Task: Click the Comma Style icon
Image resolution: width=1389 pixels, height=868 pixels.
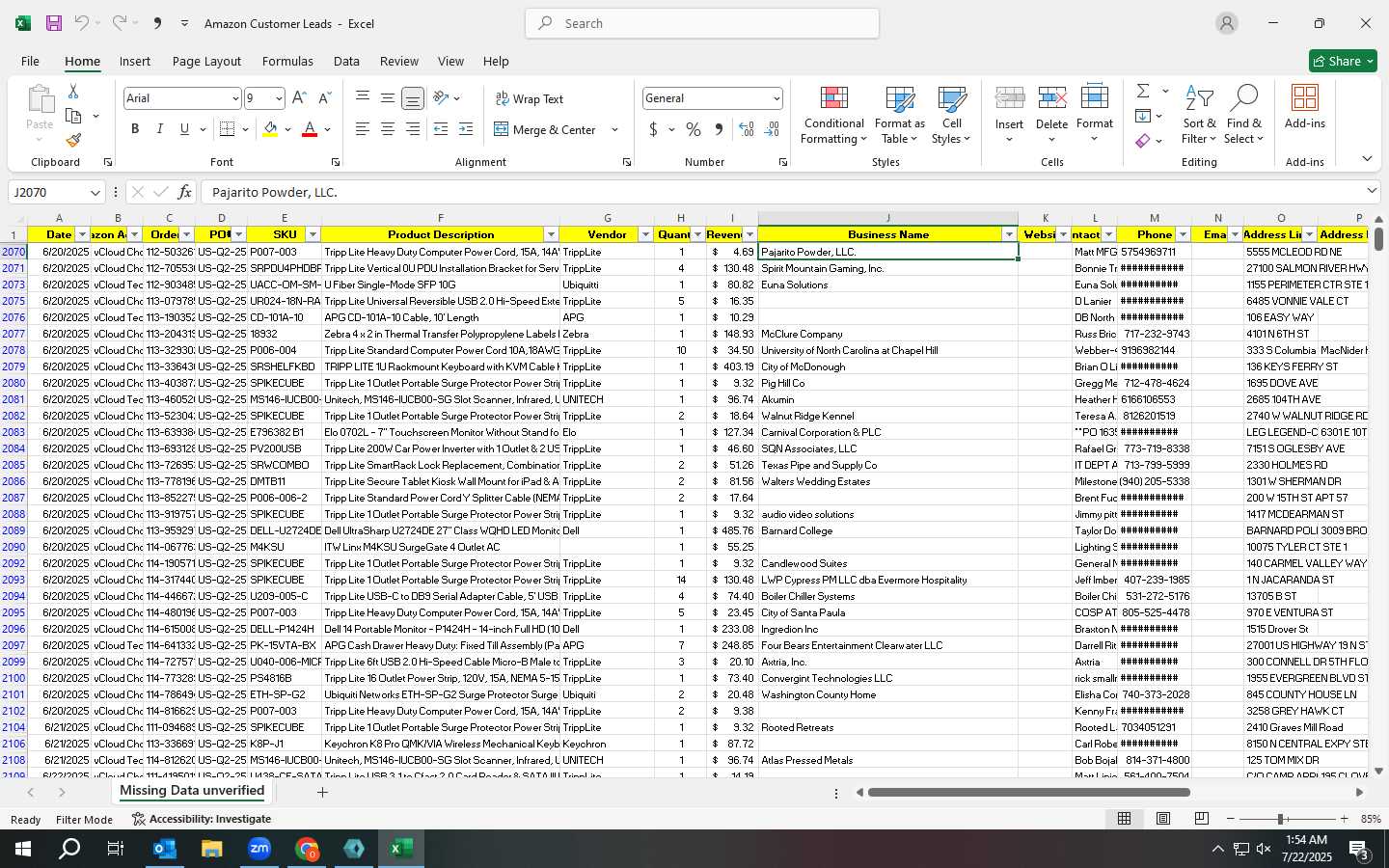Action: [719, 129]
